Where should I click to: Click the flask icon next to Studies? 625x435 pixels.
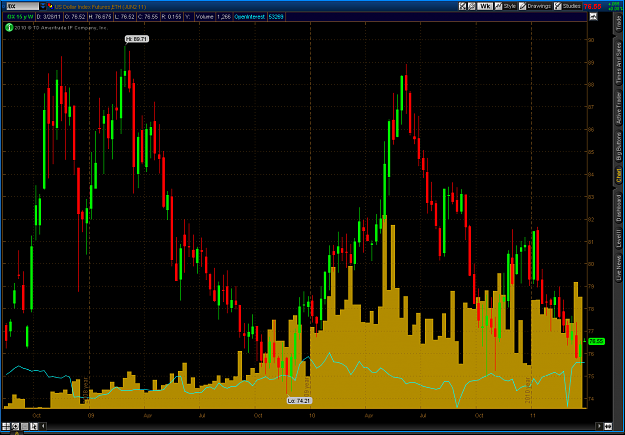pyautogui.click(x=558, y=6)
